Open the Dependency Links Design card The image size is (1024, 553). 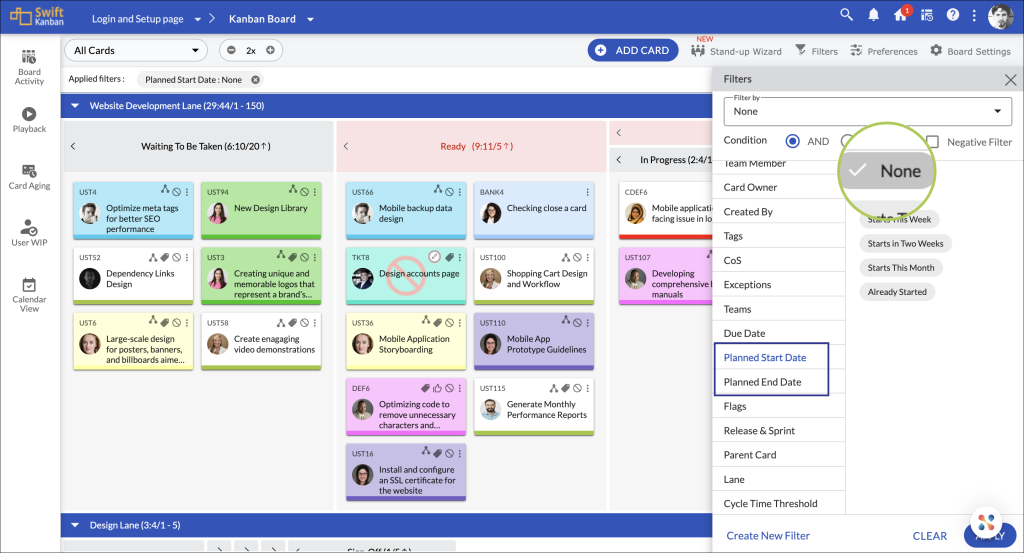pos(133,276)
